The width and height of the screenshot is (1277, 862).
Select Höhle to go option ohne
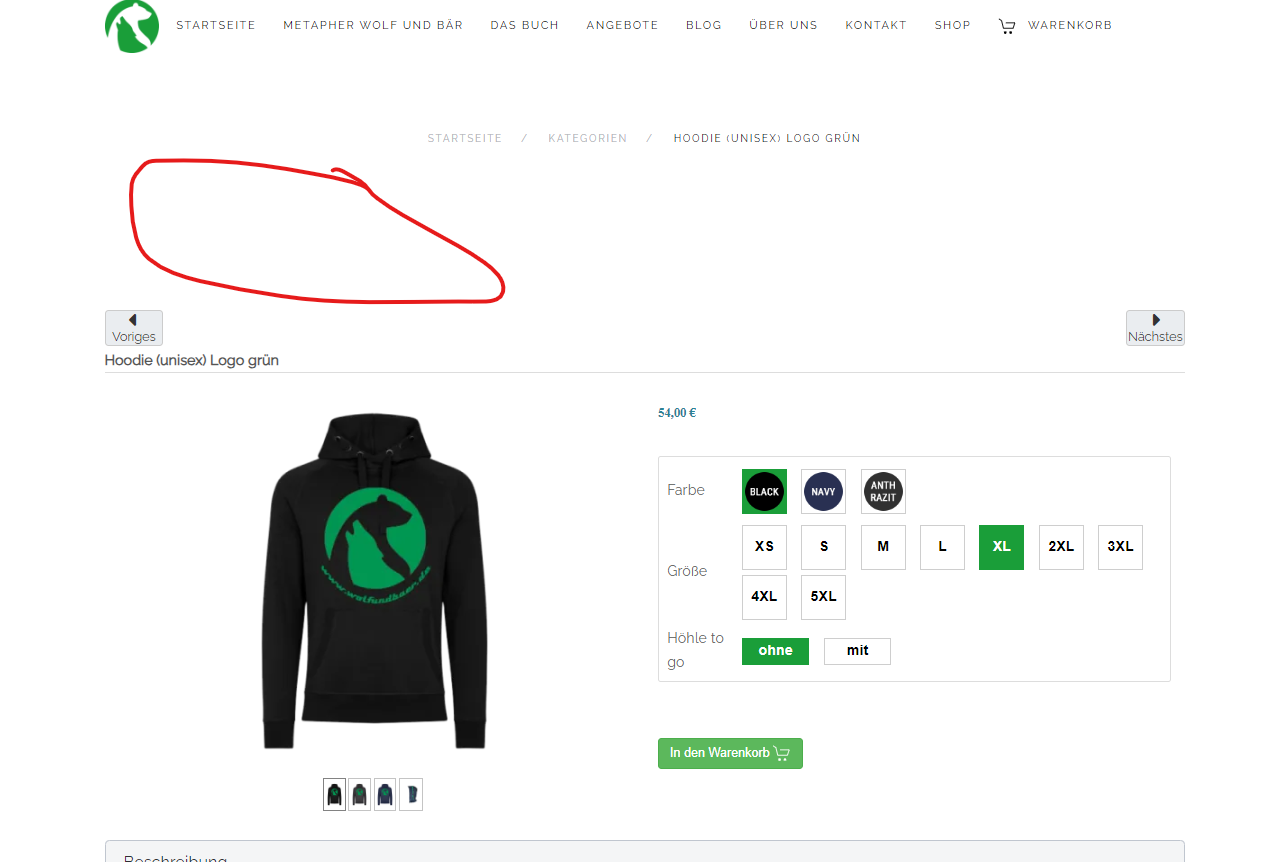[775, 651]
